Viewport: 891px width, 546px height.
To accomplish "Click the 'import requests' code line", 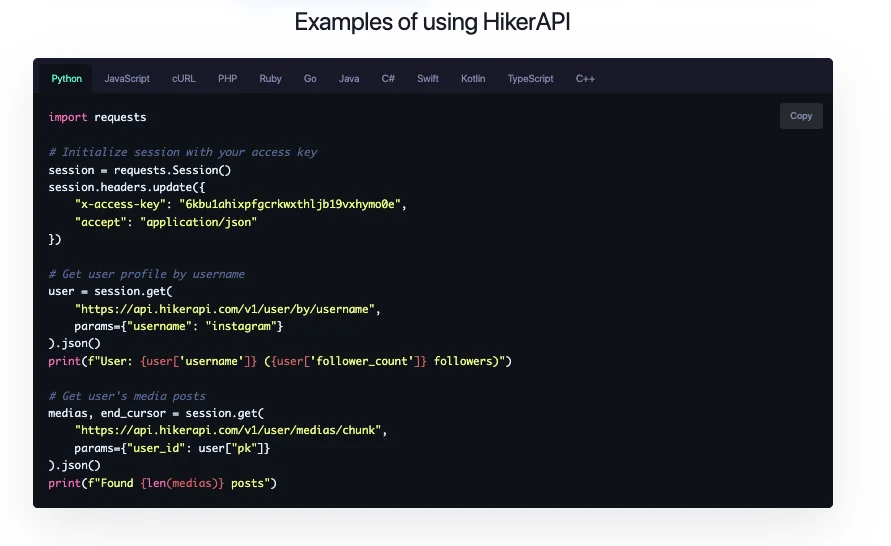I will (x=97, y=117).
